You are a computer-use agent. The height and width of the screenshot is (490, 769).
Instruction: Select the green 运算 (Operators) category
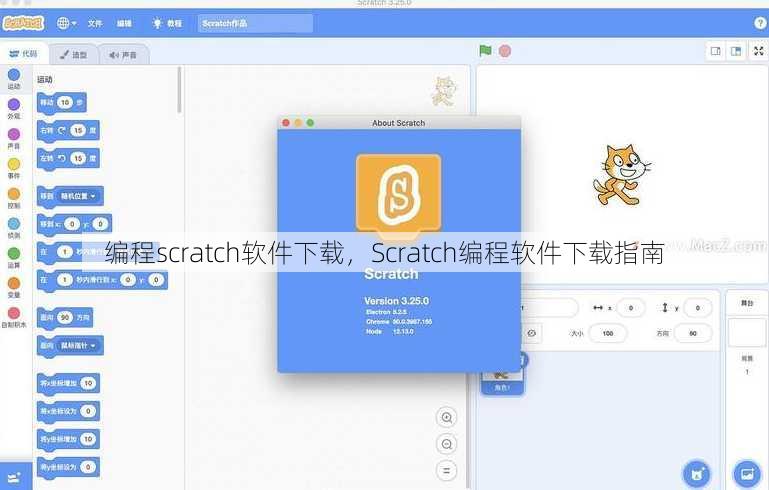(14, 258)
